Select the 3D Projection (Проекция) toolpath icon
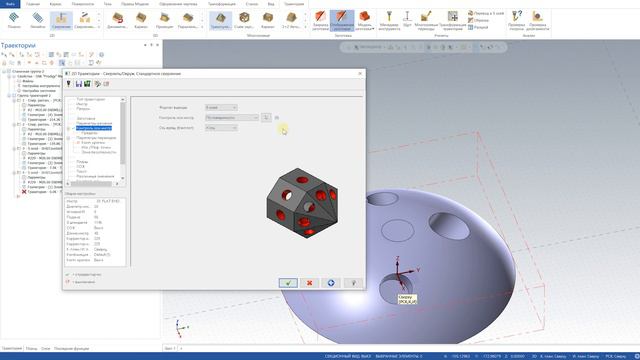The image size is (640, 360). click(164, 20)
